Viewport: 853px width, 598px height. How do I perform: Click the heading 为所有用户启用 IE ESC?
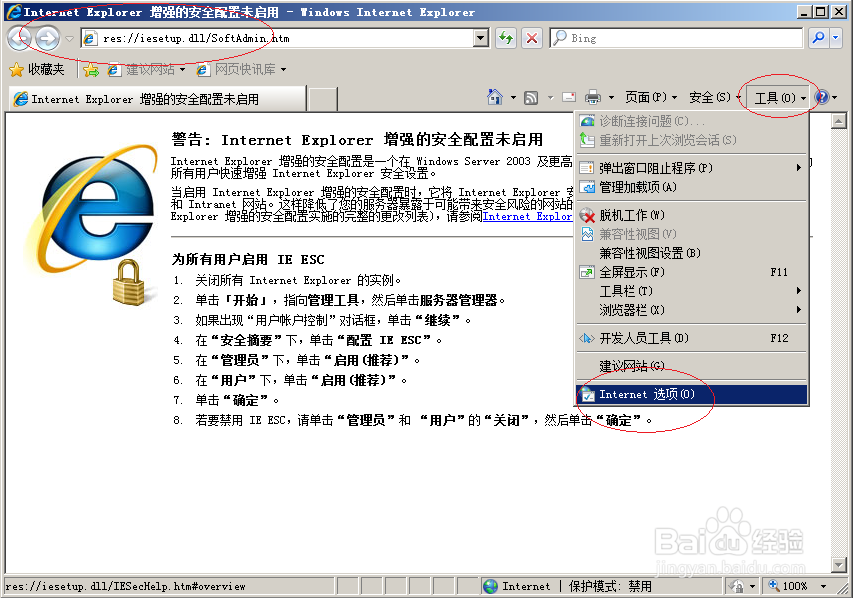pyautogui.click(x=248, y=260)
